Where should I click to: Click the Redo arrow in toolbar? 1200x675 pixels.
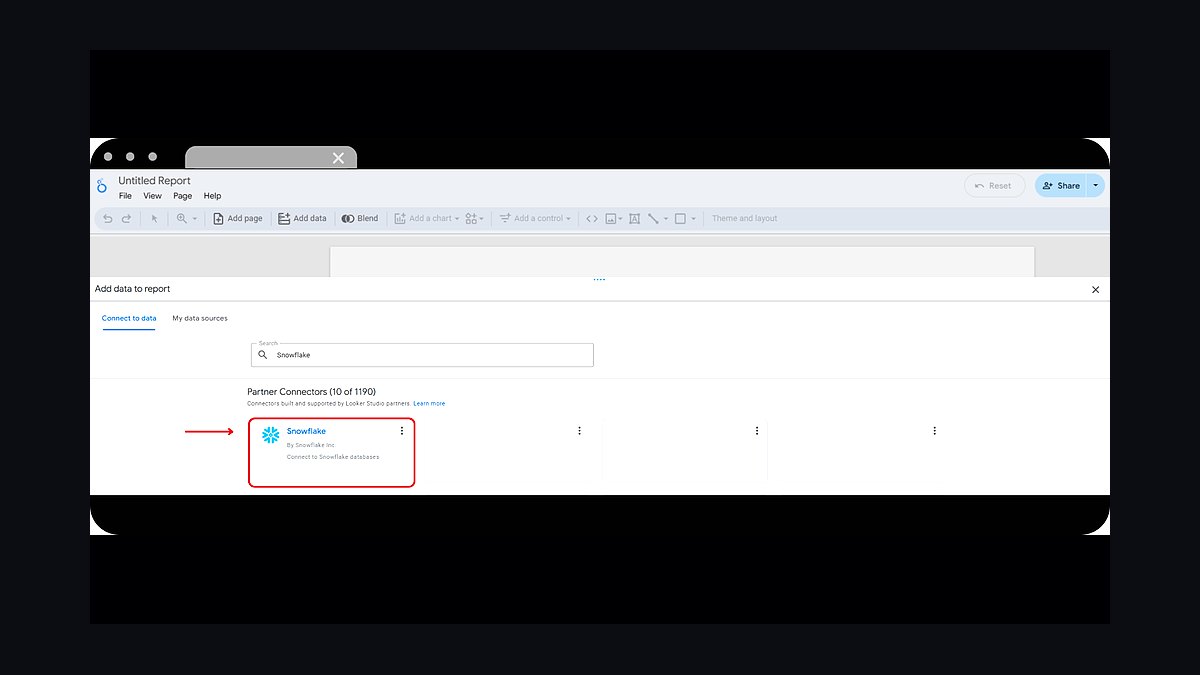(x=126, y=218)
